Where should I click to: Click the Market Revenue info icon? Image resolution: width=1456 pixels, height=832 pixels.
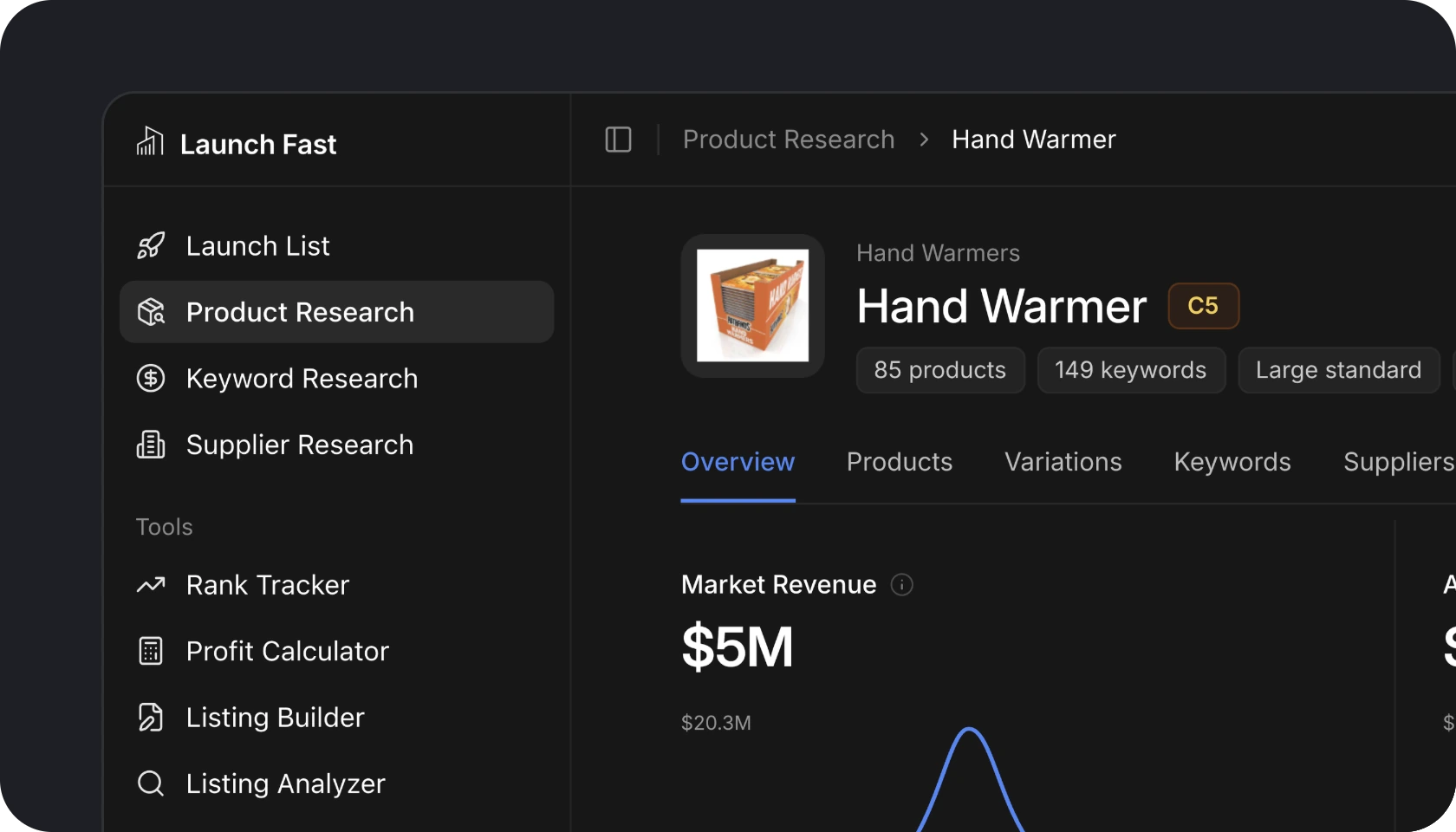click(x=902, y=585)
